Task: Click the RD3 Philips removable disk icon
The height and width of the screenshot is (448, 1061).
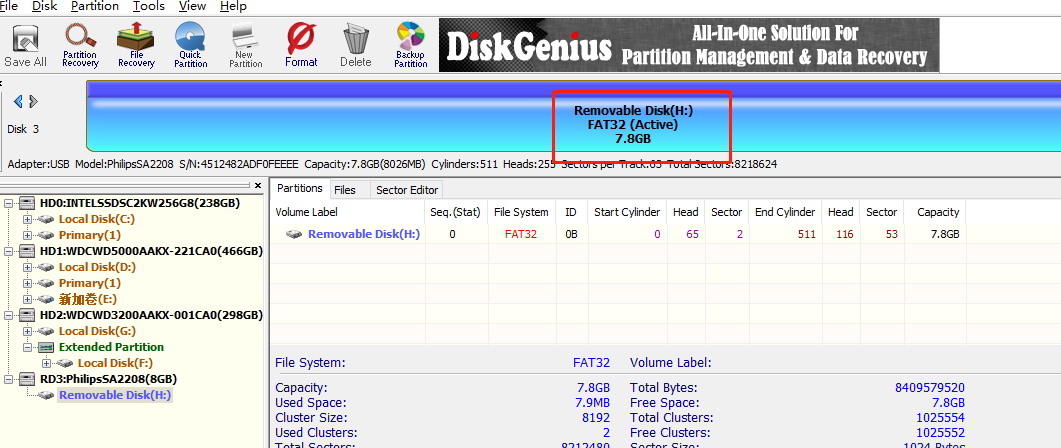Action: 28,379
